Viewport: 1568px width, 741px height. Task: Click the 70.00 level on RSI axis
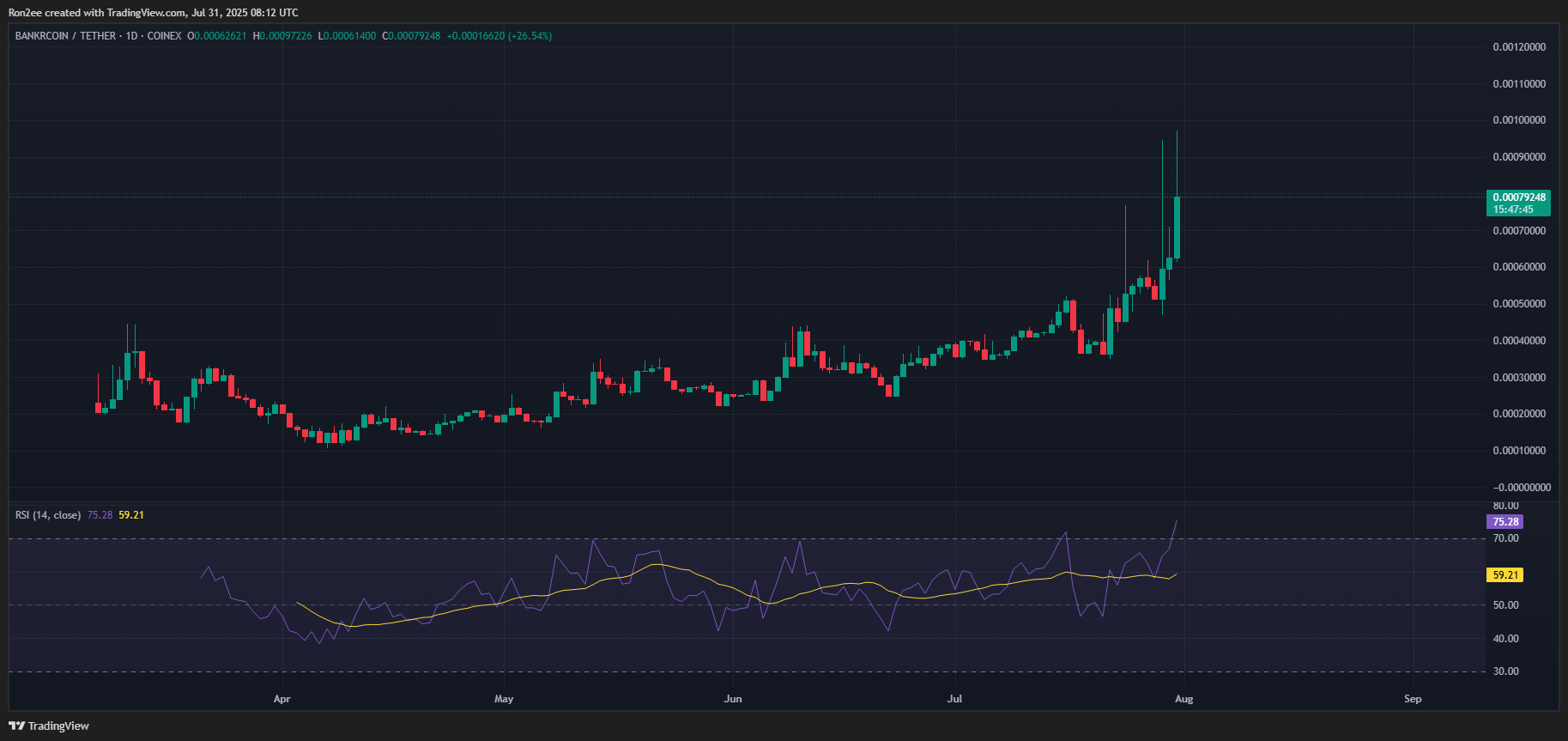(x=1505, y=538)
